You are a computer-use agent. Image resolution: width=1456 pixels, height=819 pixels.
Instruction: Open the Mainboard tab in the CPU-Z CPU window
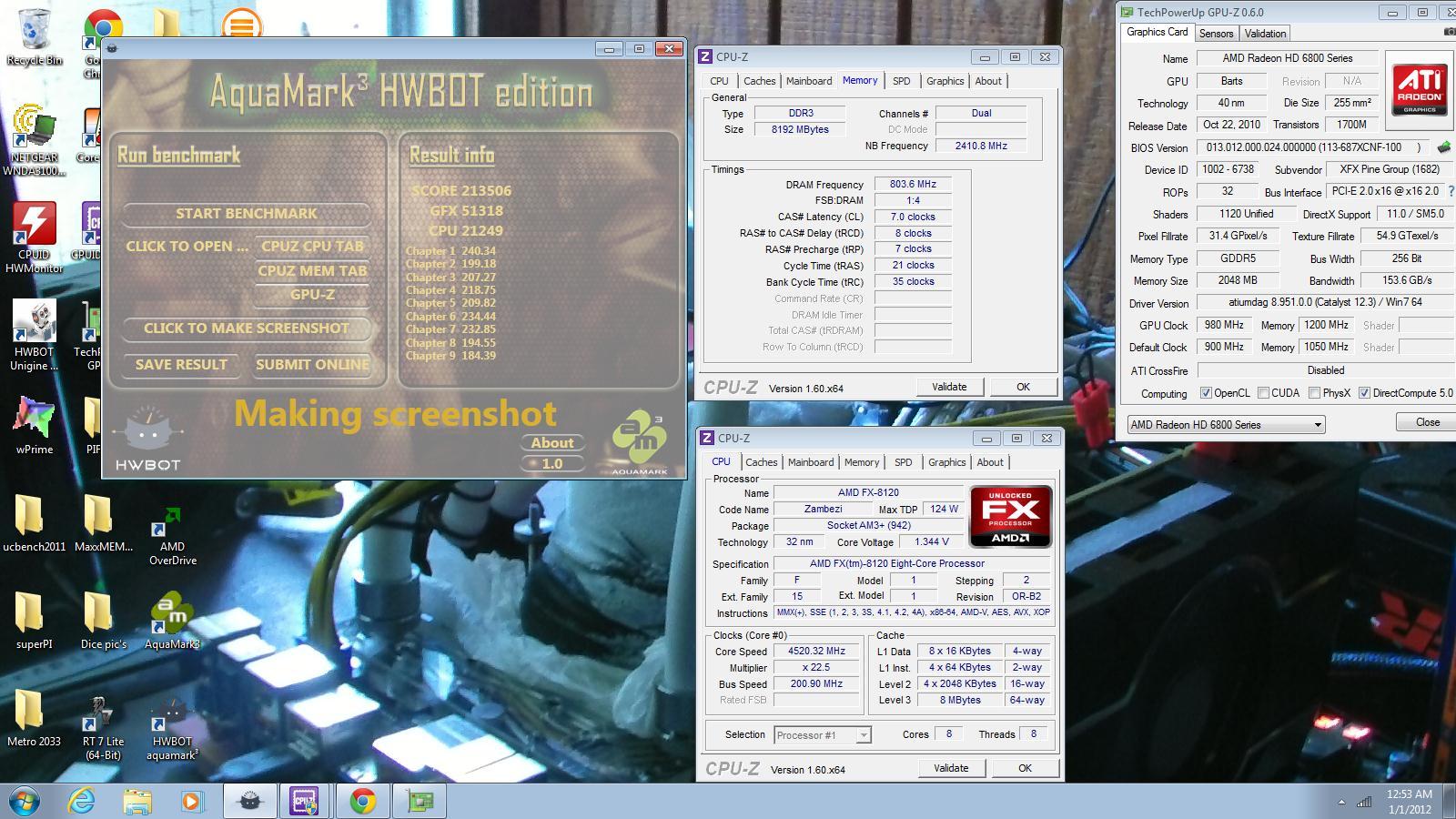click(x=810, y=462)
